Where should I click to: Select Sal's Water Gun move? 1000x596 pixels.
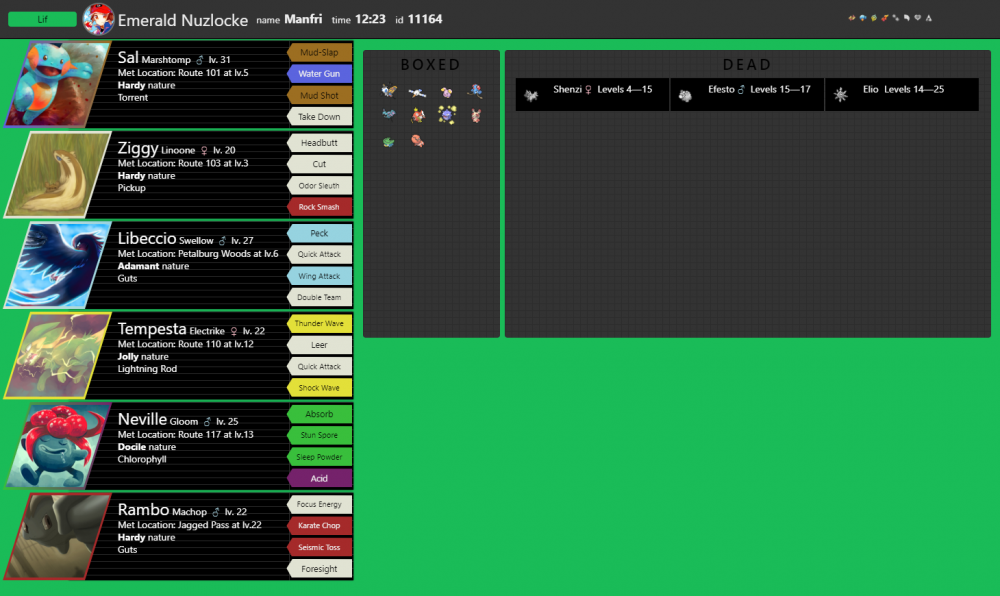point(320,74)
